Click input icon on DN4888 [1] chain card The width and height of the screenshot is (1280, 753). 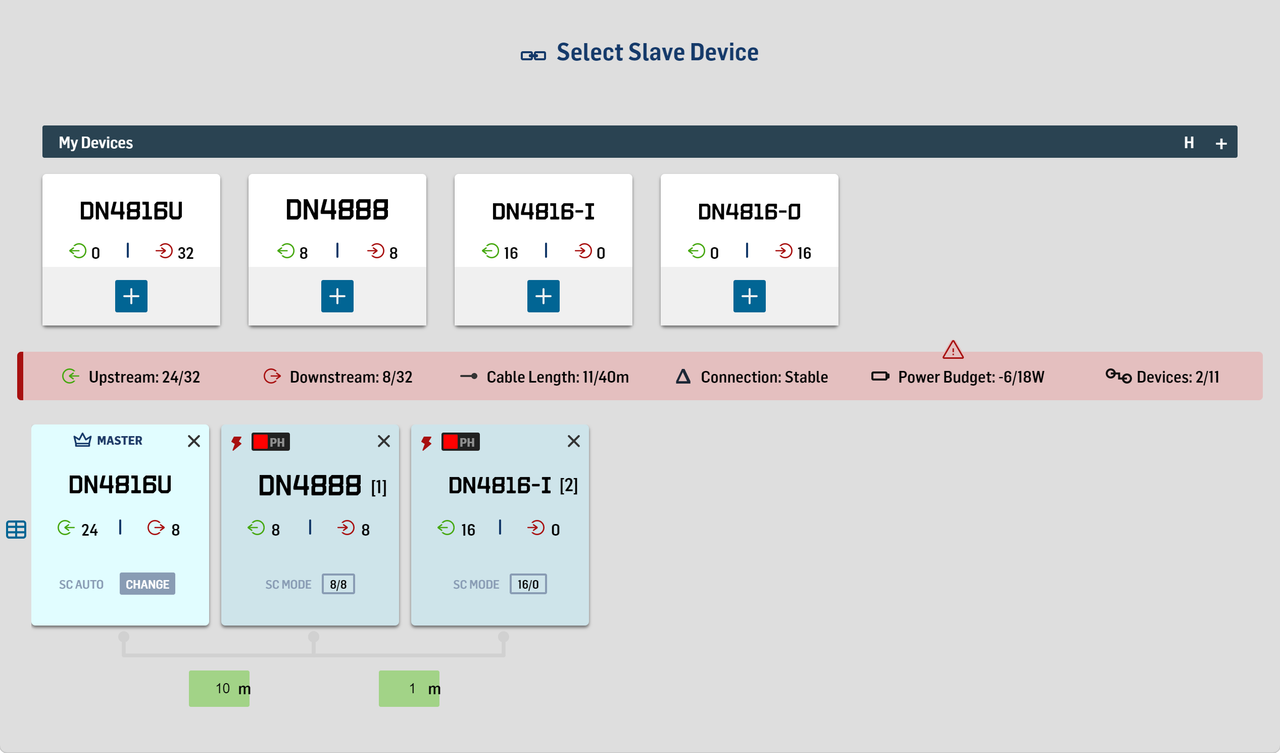click(256, 527)
